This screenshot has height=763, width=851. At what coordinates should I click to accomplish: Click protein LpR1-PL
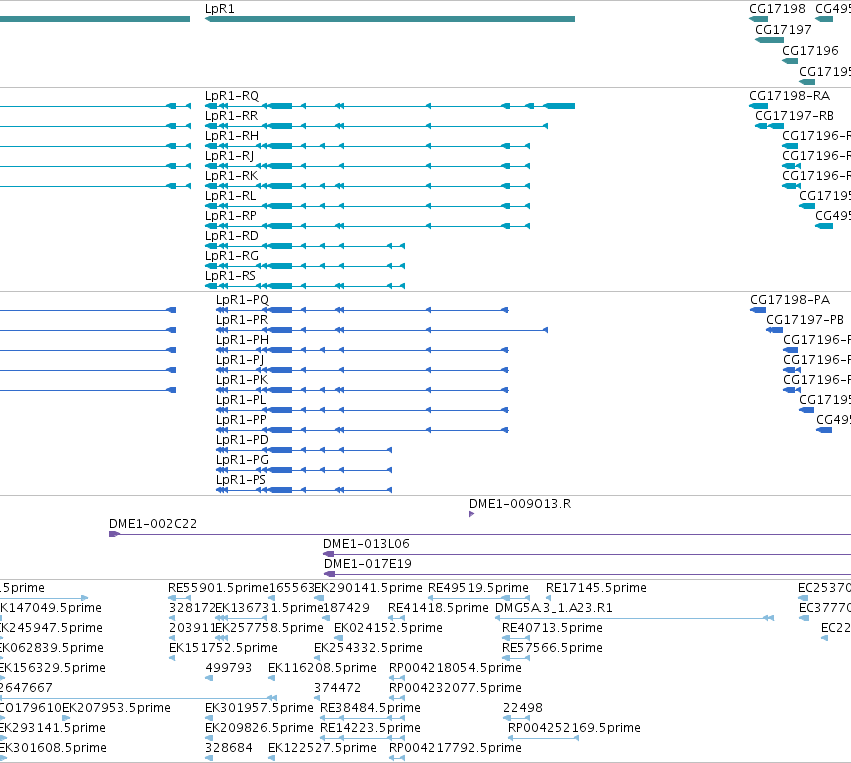[241, 400]
